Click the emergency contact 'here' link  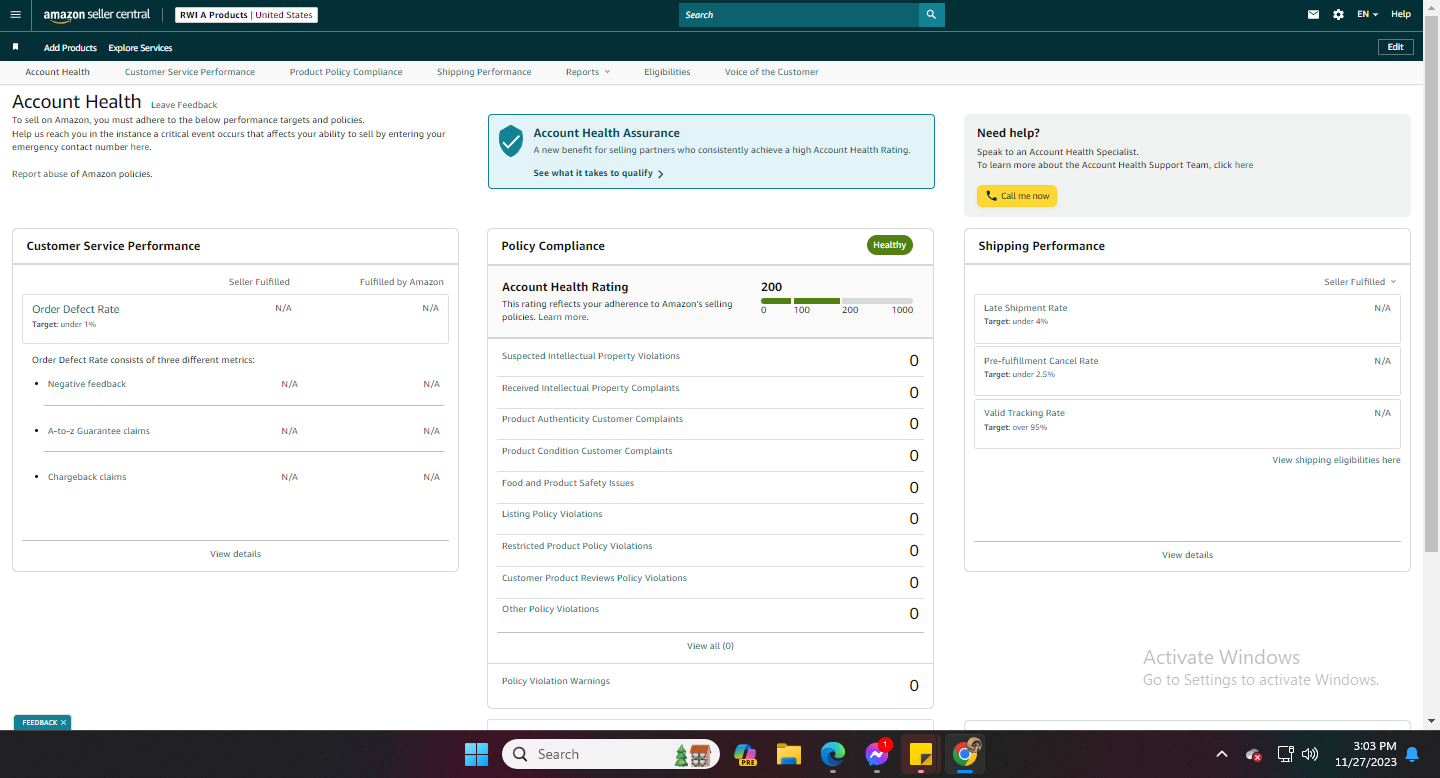[139, 147]
